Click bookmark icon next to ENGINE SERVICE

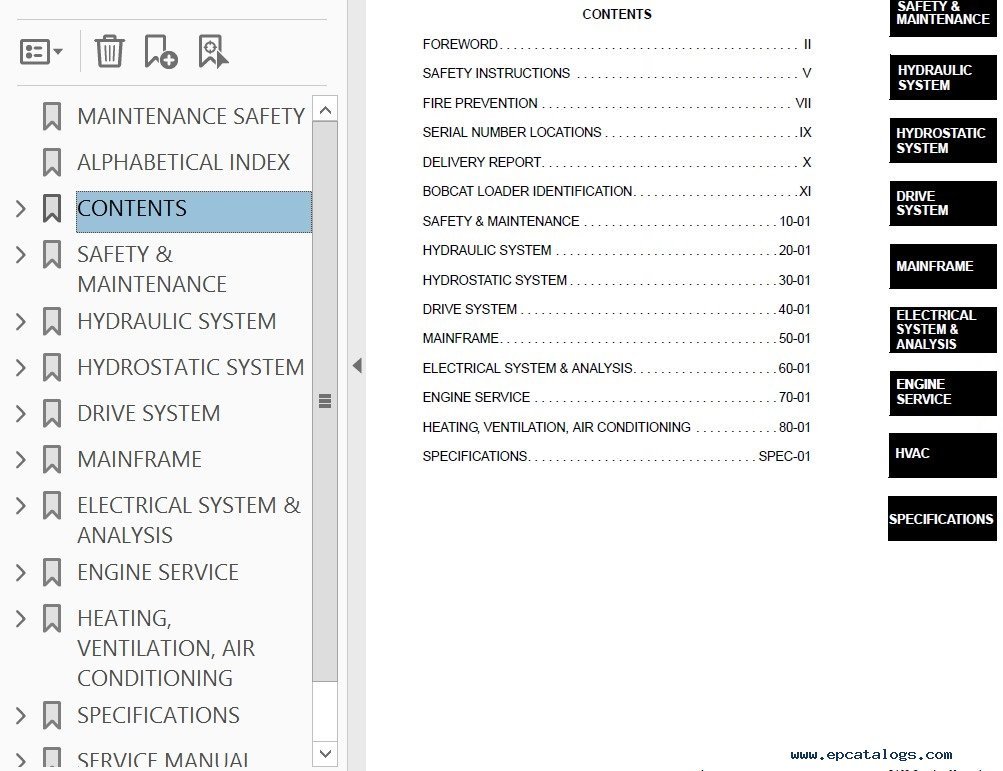(52, 573)
